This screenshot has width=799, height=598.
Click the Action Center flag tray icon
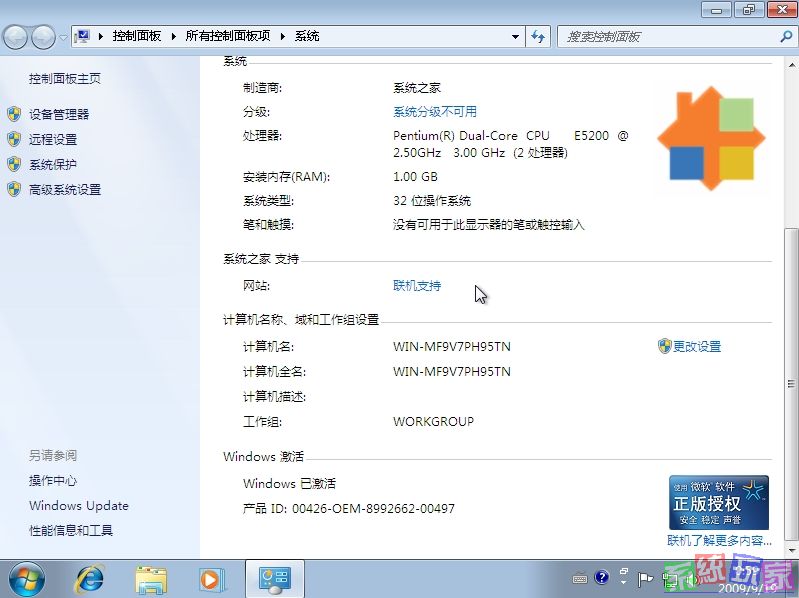coord(645,579)
